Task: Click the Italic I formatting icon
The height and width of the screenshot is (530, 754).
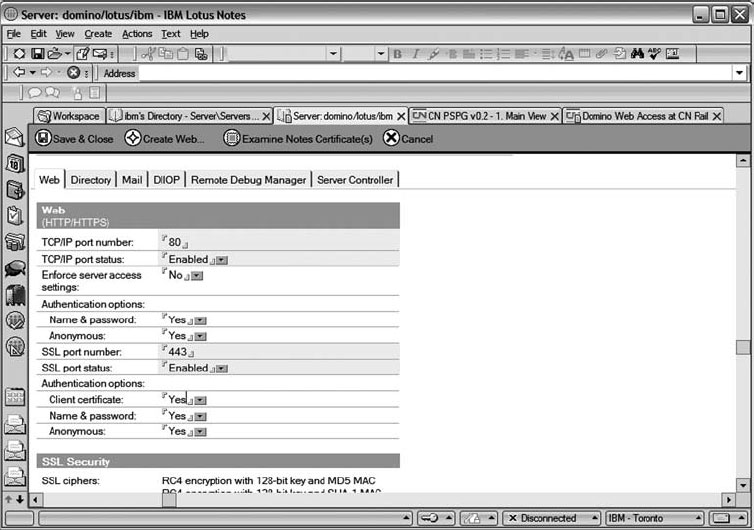Action: coord(416,54)
